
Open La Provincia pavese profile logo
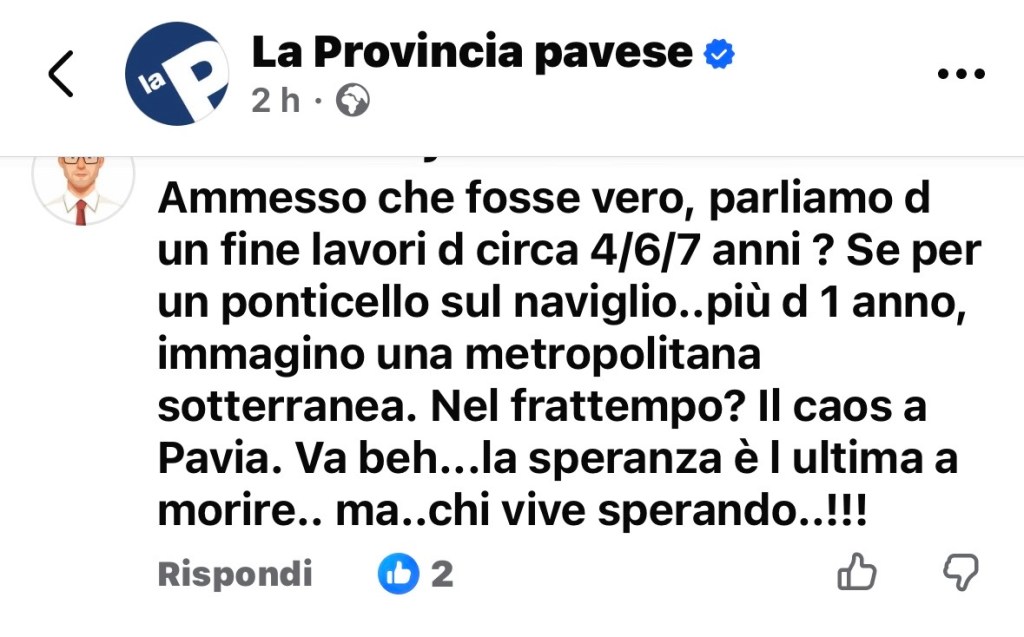[x=177, y=74]
